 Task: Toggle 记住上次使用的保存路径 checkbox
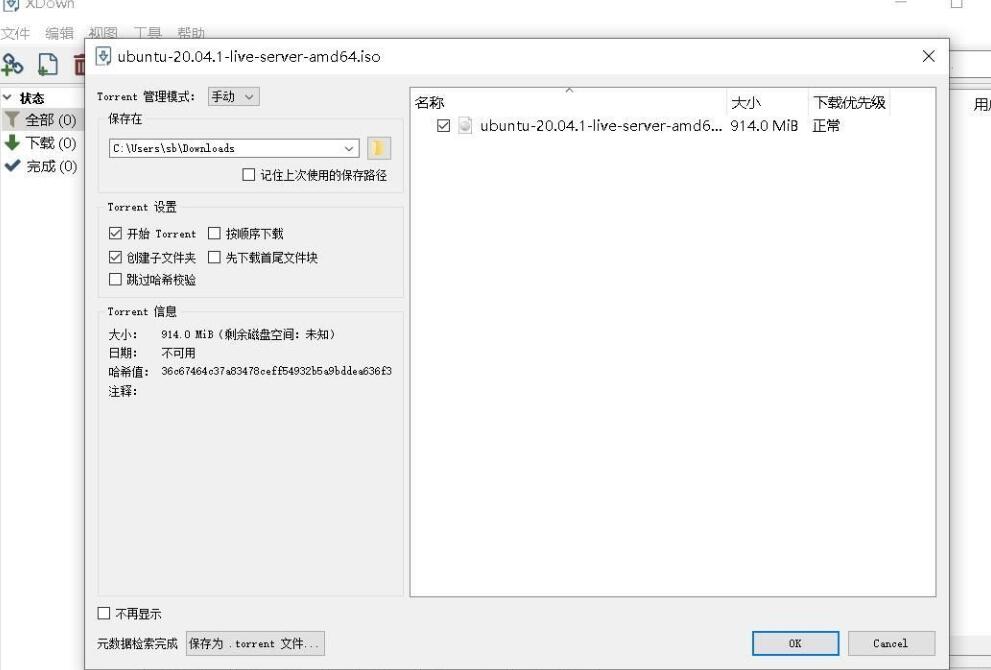tap(249, 174)
